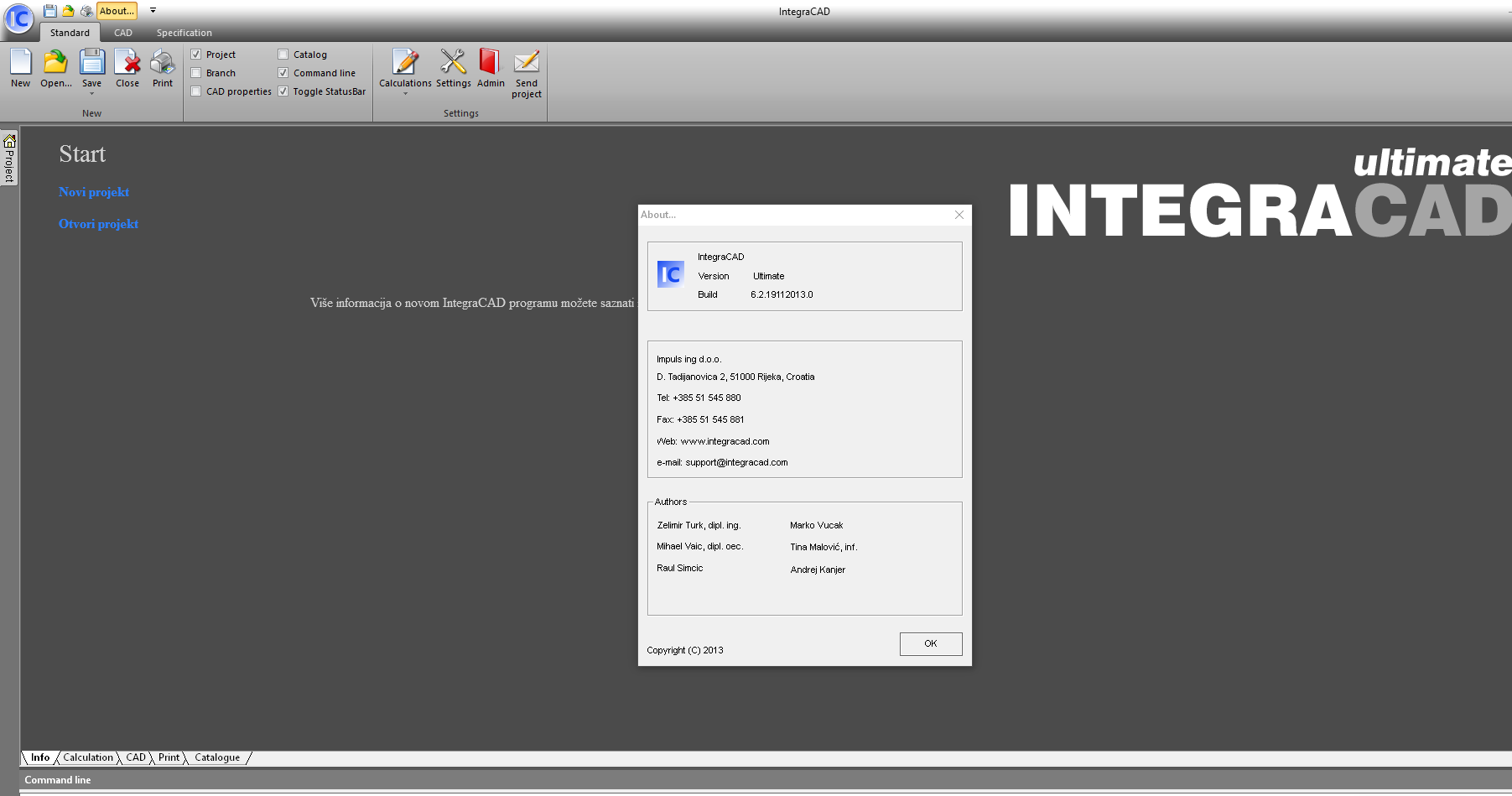The height and width of the screenshot is (796, 1512).
Task: Select the Catalogue bottom tab
Action: 217,757
